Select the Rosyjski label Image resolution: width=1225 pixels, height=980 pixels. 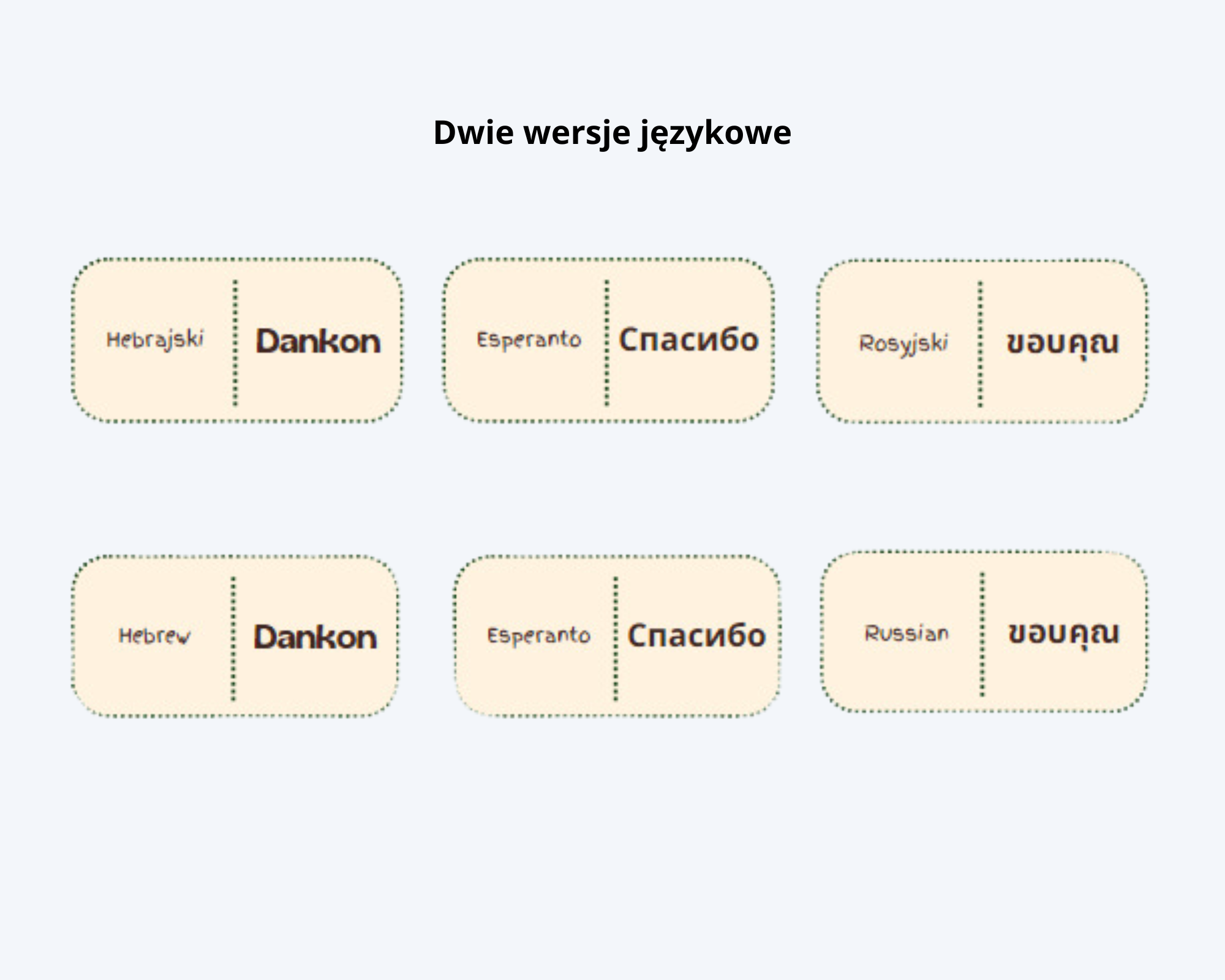click(903, 344)
